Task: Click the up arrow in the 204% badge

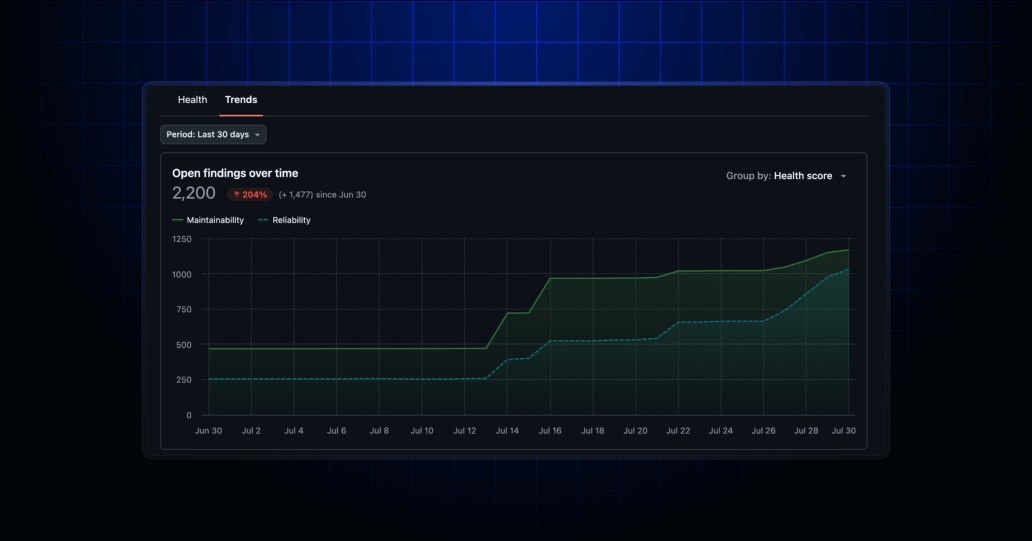Action: pyautogui.click(x=237, y=195)
